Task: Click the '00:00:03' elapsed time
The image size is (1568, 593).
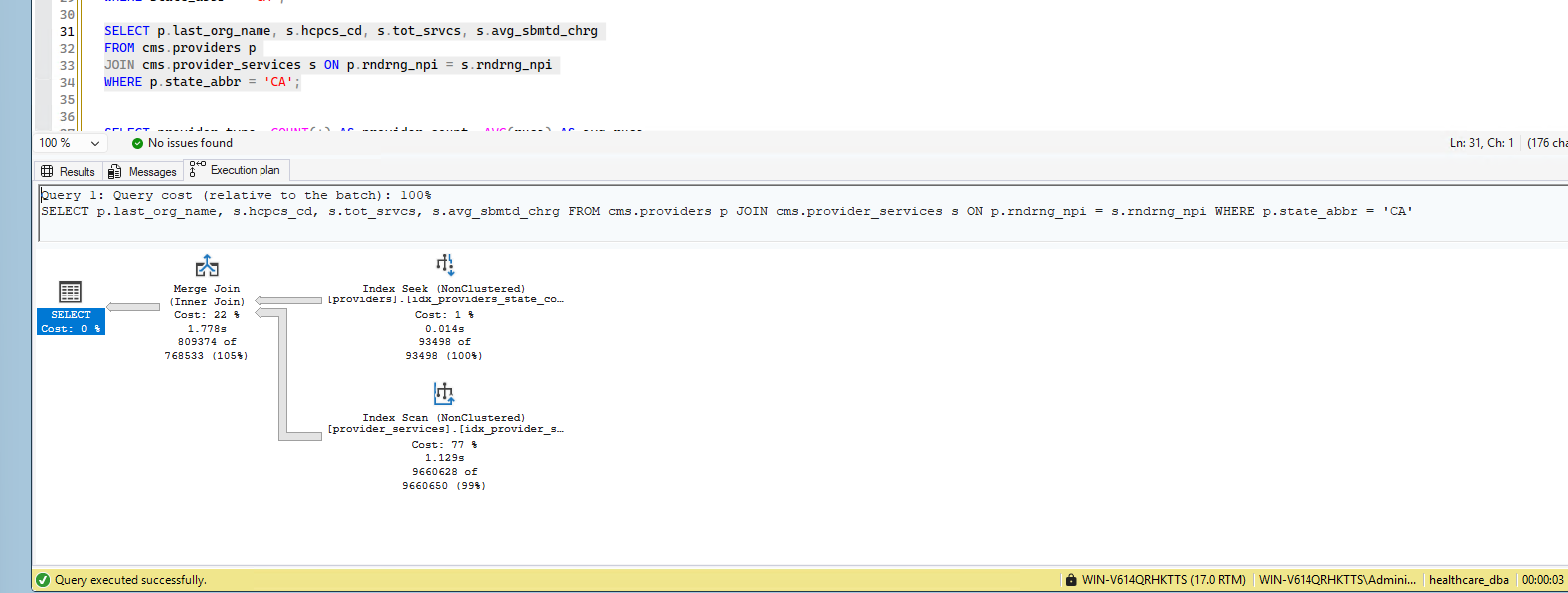Action: tap(1542, 580)
